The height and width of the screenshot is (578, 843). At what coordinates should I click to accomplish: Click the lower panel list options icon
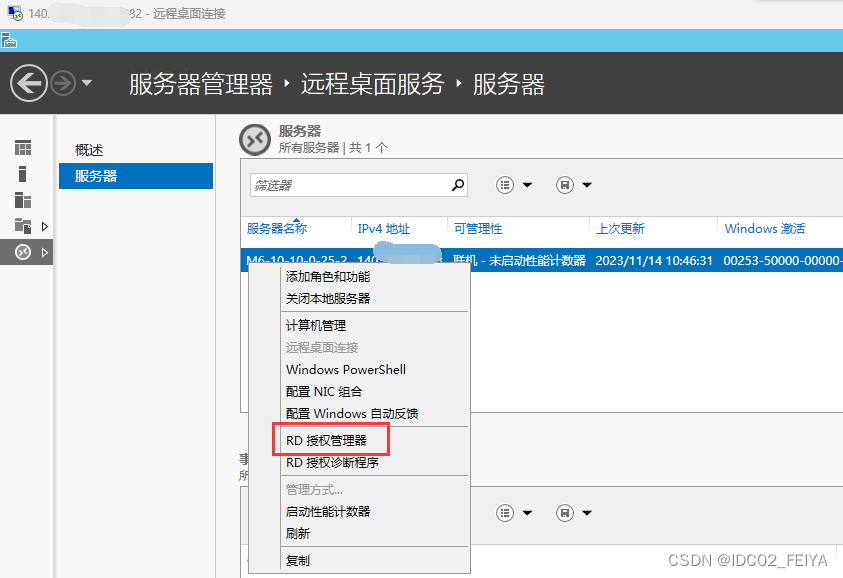coord(505,512)
